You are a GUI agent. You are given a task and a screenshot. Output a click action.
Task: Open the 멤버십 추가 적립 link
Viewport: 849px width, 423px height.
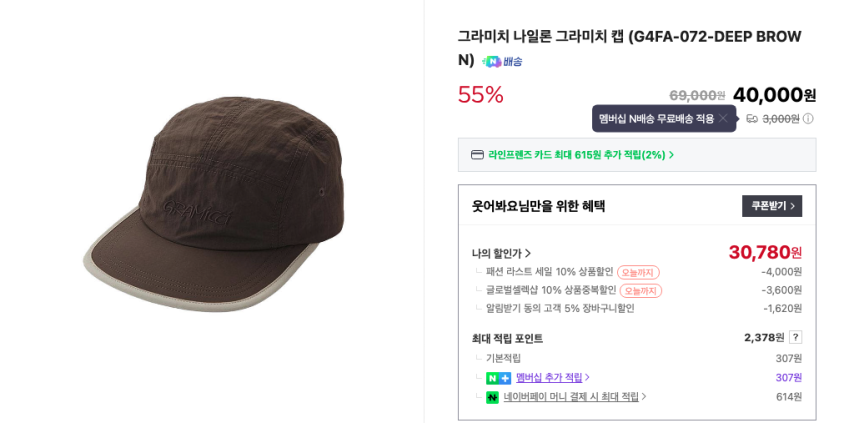[552, 378]
